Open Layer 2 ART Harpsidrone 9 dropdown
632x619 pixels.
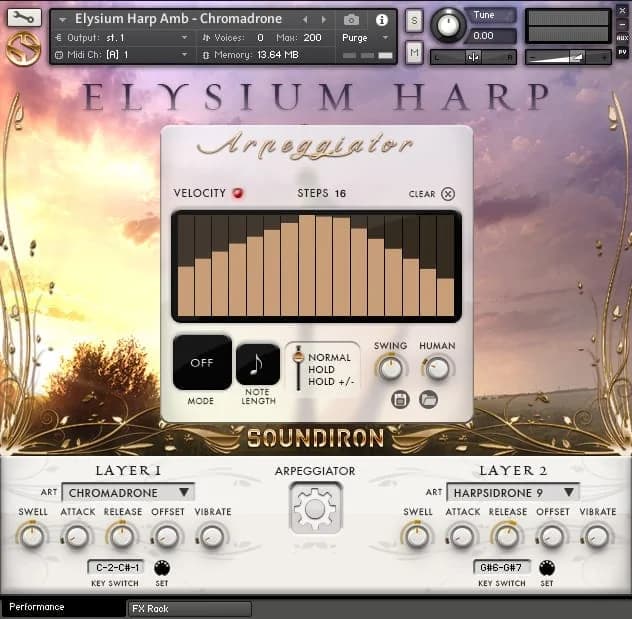coord(513,492)
